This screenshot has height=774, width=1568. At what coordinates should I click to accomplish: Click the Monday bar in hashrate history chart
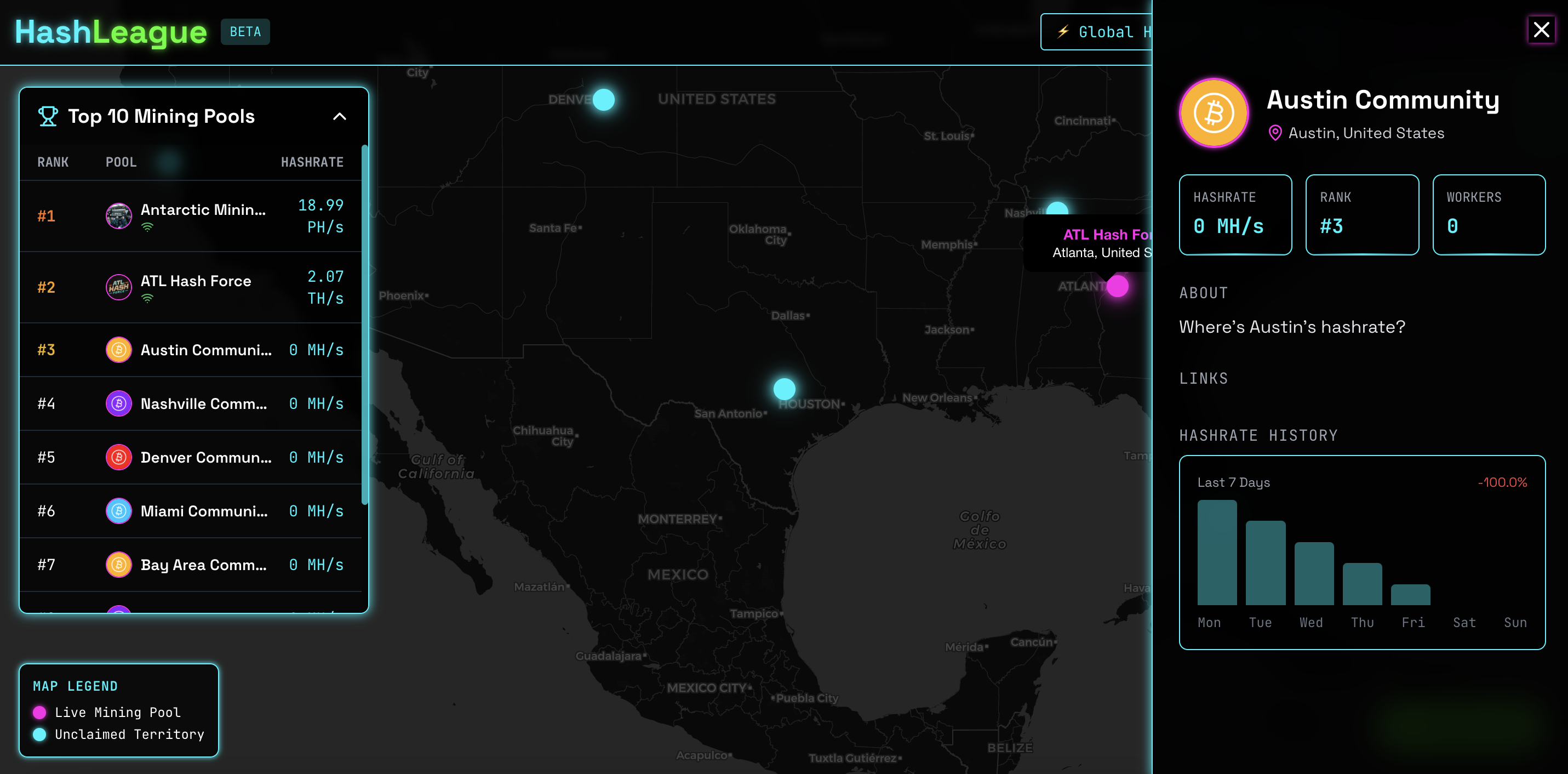1216,552
